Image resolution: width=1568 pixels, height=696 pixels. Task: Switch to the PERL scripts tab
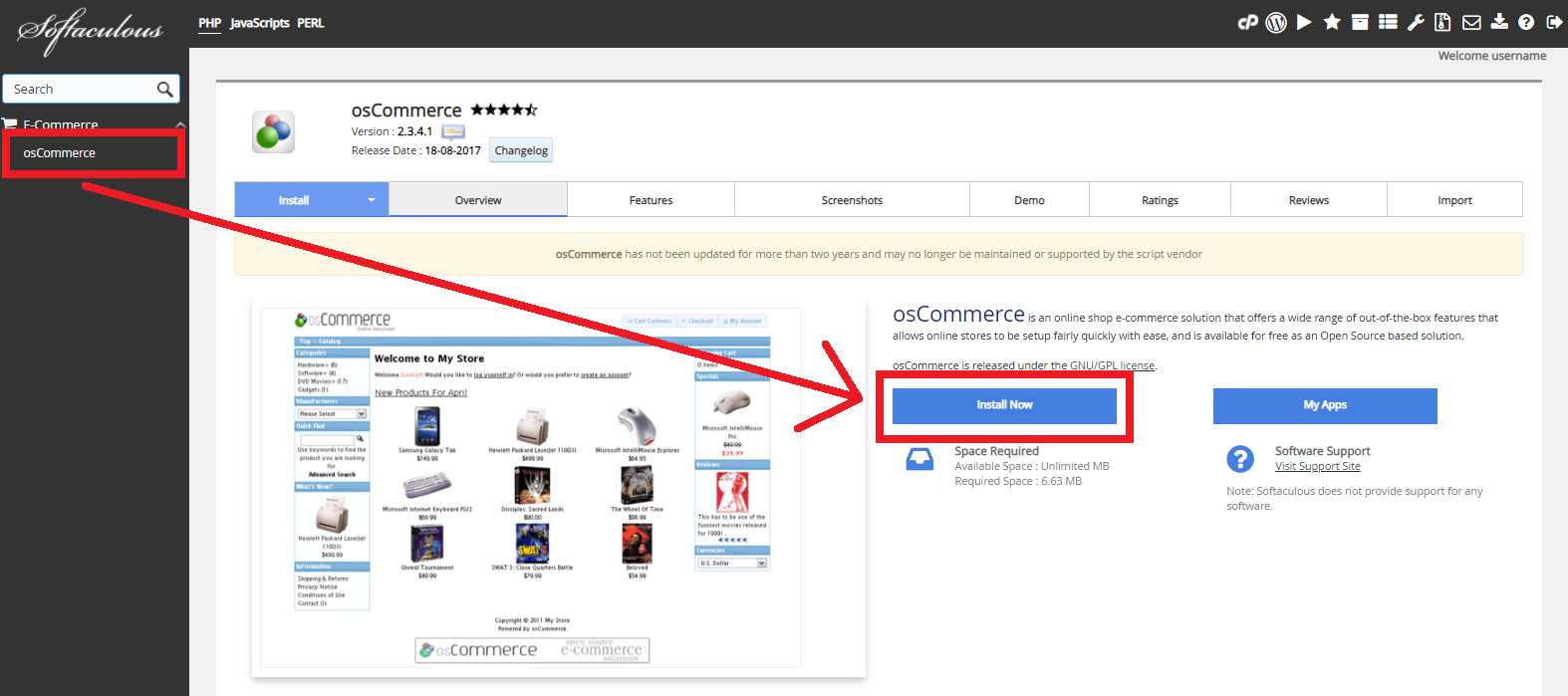311,23
